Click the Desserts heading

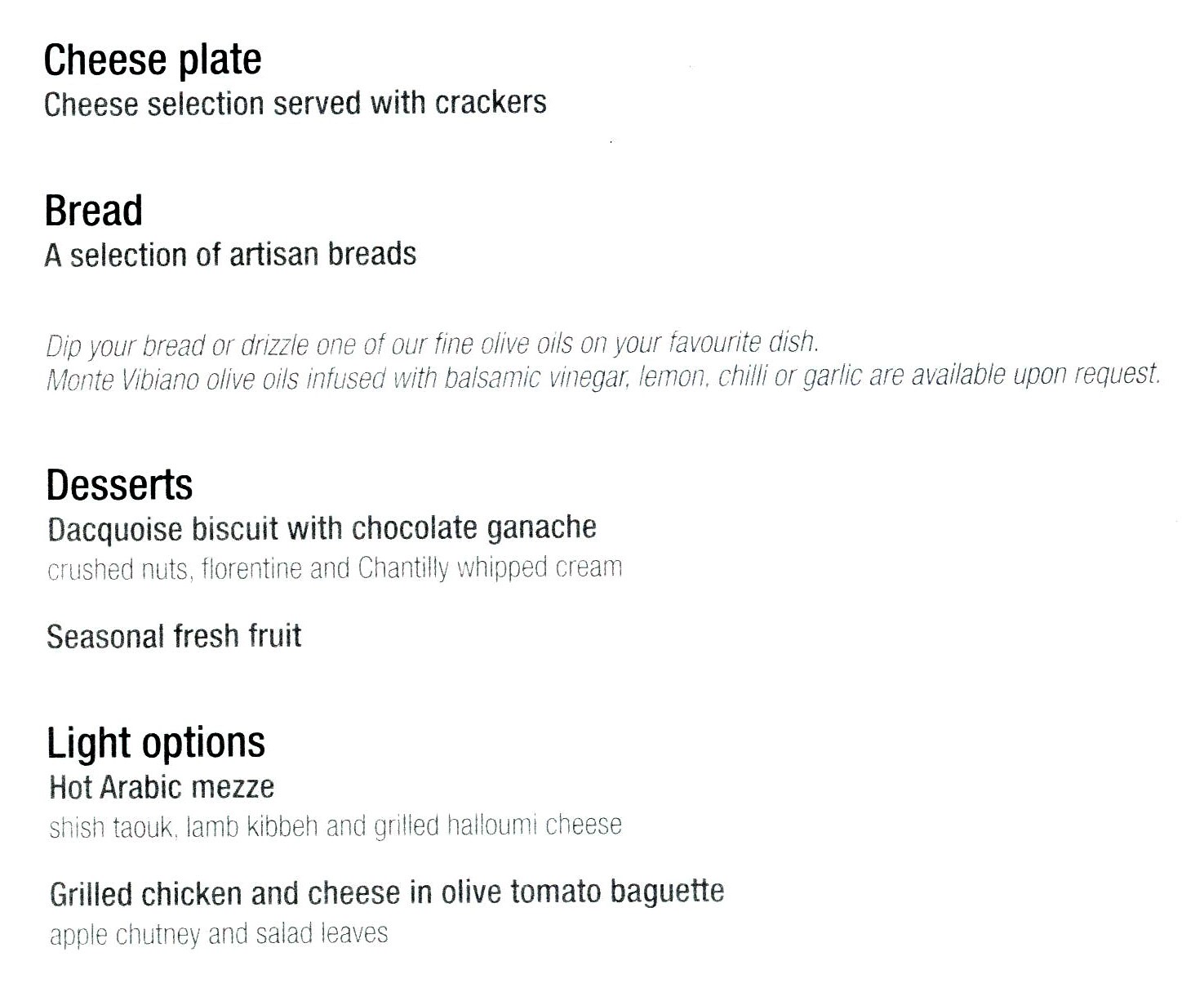click(119, 485)
